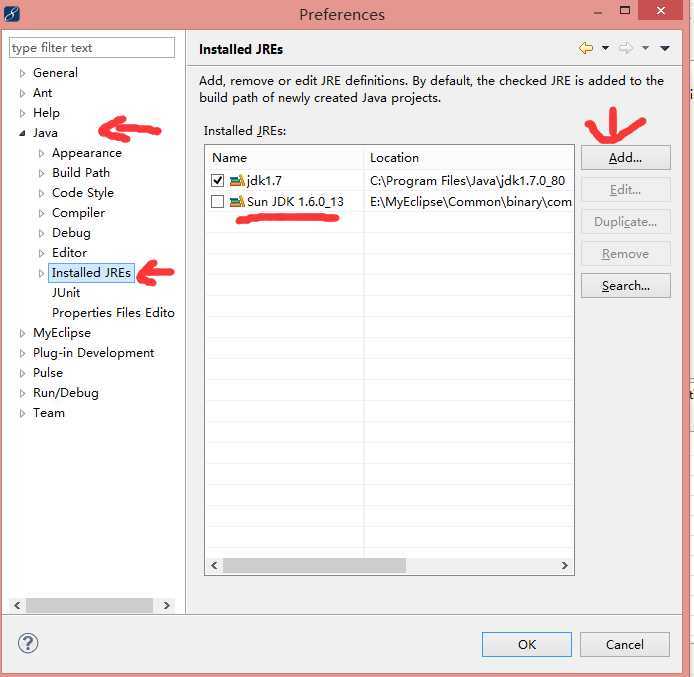
Task: Open Code Style settings
Action: click(83, 193)
